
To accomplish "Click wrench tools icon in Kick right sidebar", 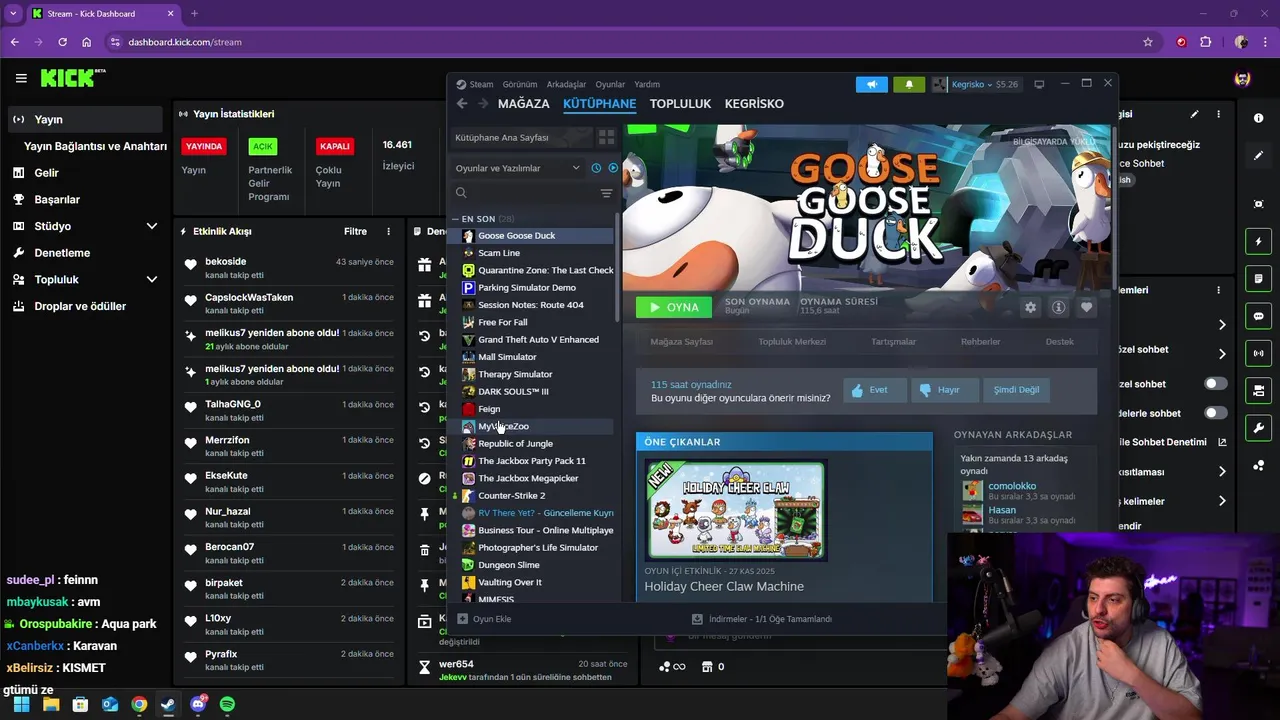I will pos(1258,428).
